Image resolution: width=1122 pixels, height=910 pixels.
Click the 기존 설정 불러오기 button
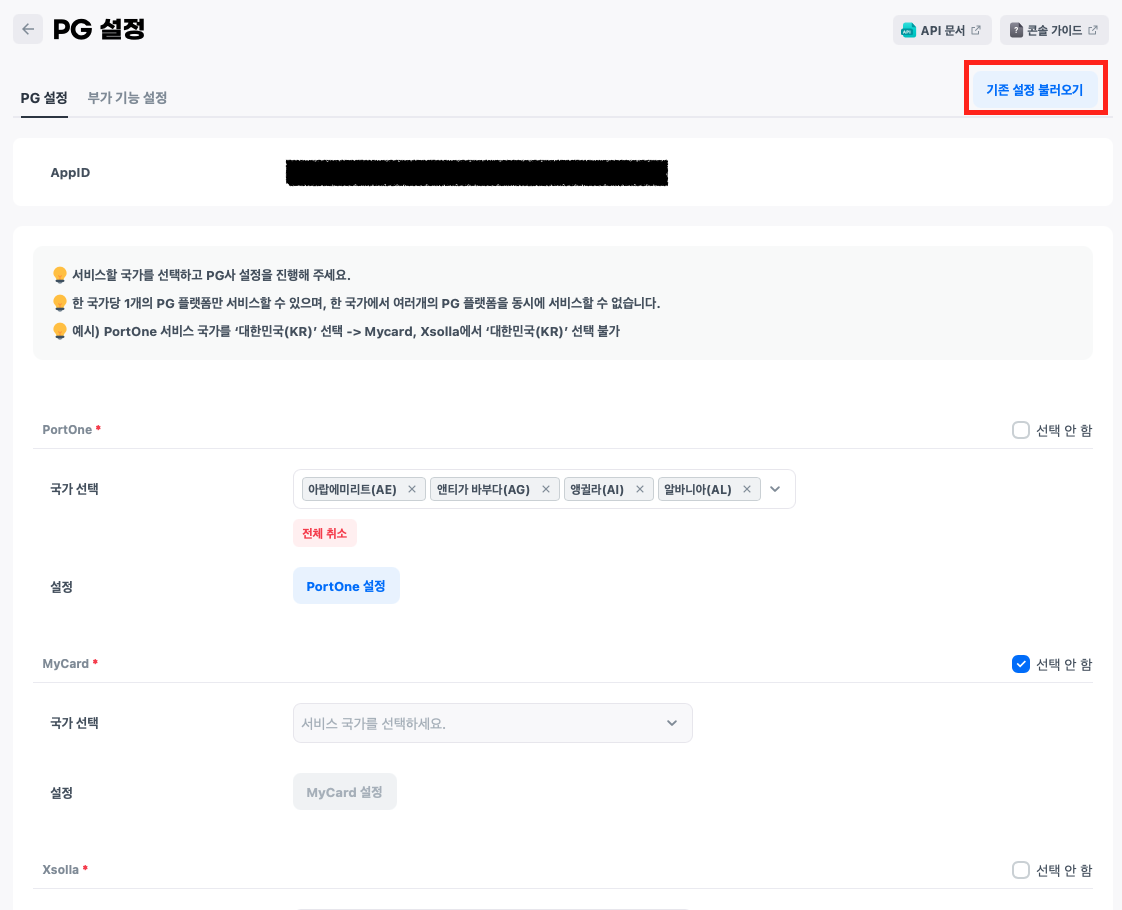point(1034,90)
